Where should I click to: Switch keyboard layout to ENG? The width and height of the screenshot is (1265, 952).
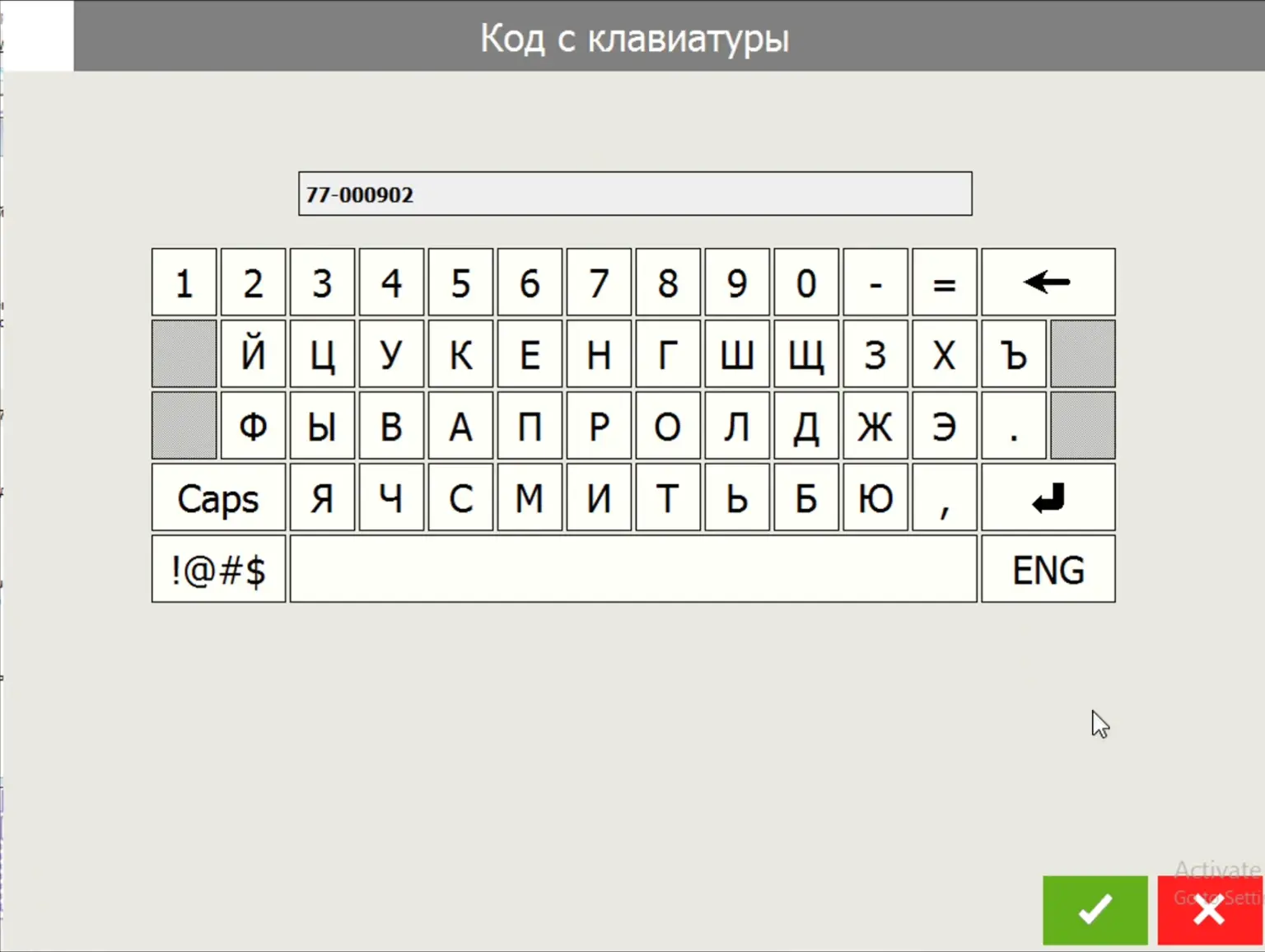(x=1048, y=569)
